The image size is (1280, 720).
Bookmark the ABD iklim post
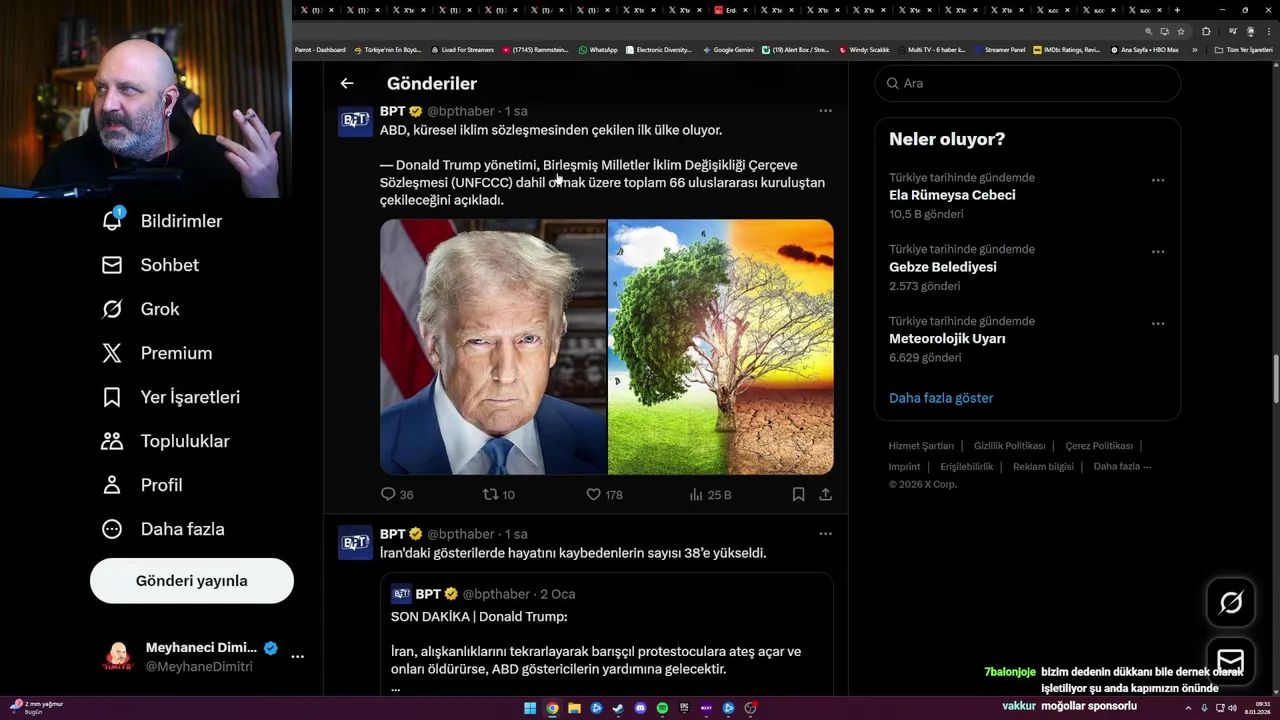(798, 494)
